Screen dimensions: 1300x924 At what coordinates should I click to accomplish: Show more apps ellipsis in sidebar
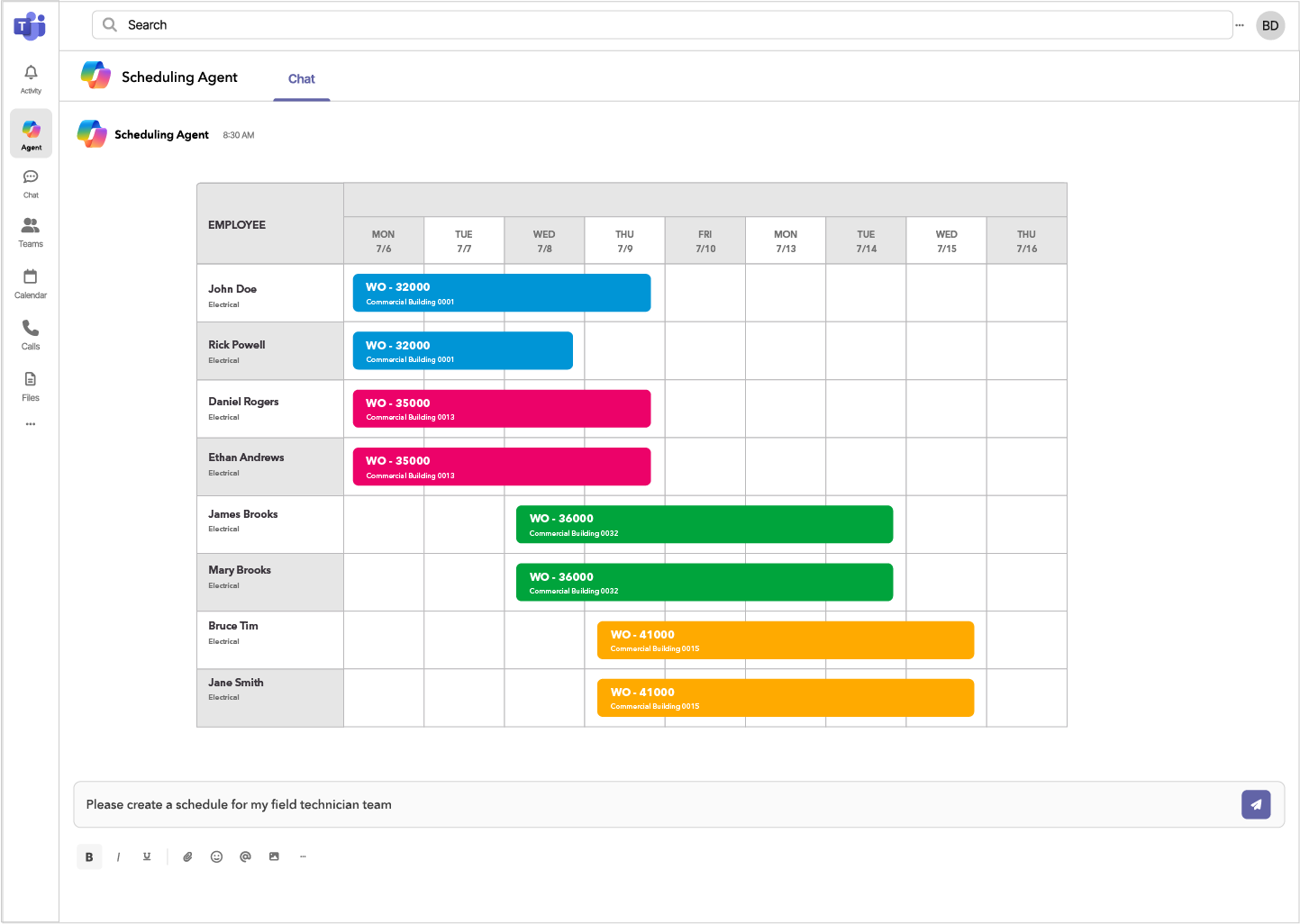pyautogui.click(x=31, y=424)
